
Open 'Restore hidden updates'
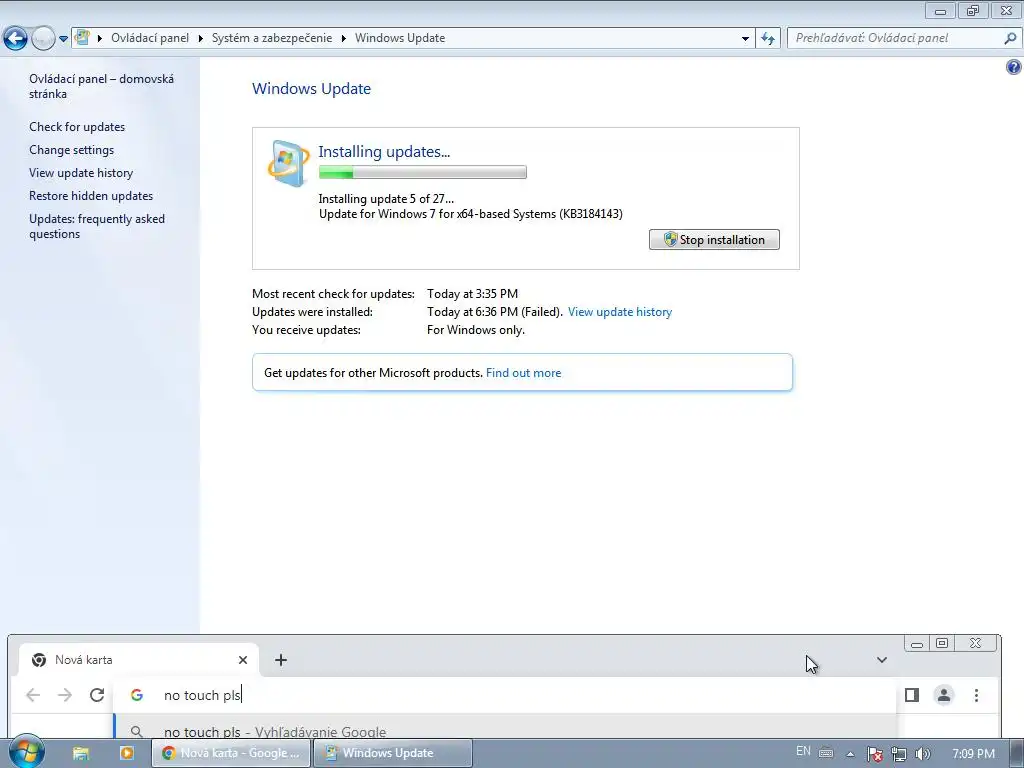91,195
